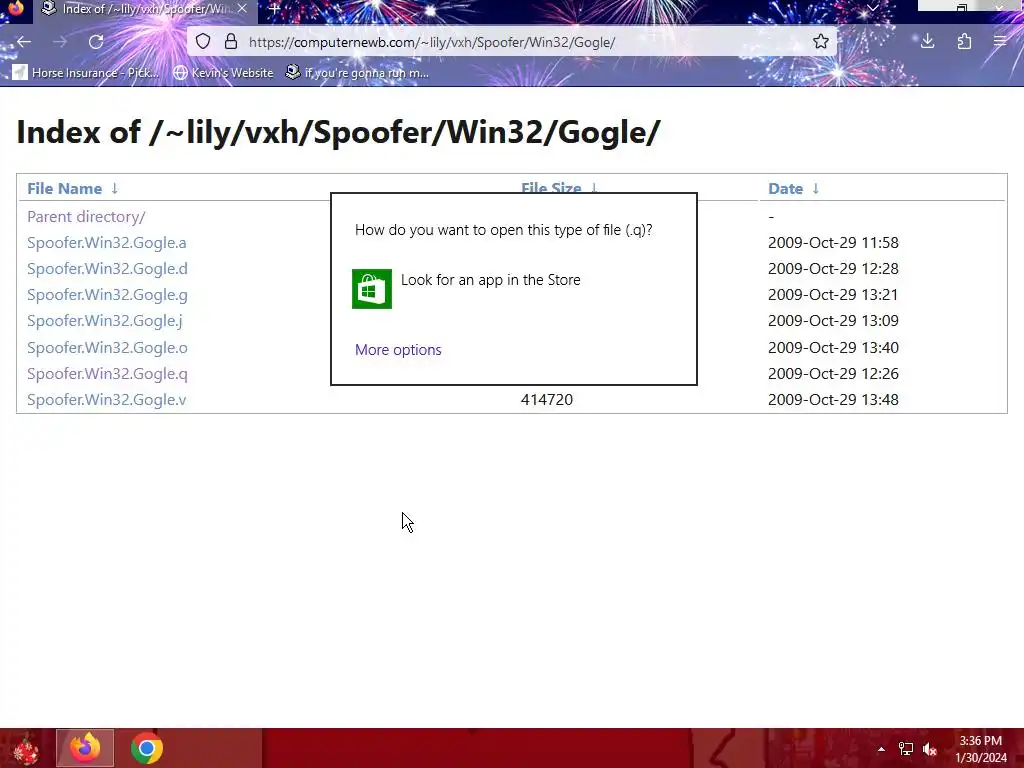Download Spoofer.Win32.Gogle.v
The image size is (1024, 768).
[x=106, y=400]
